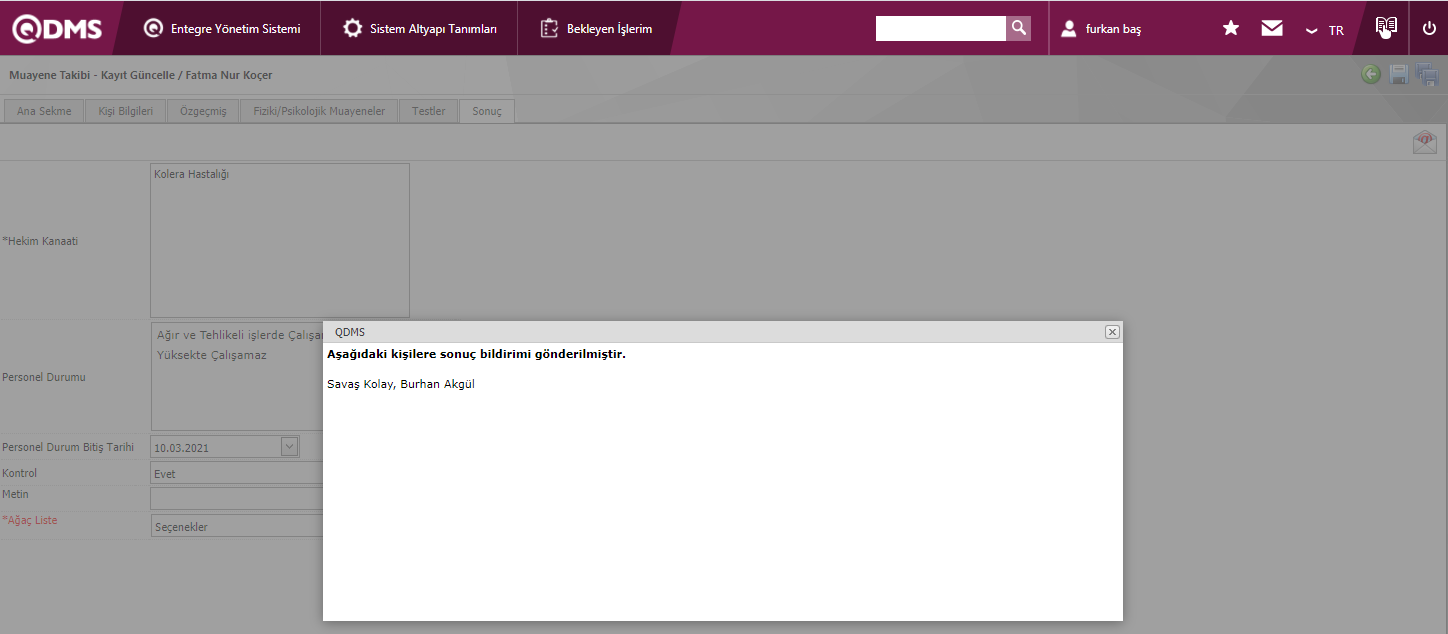
Task: Open the help manual book icon
Action: click(1386, 27)
